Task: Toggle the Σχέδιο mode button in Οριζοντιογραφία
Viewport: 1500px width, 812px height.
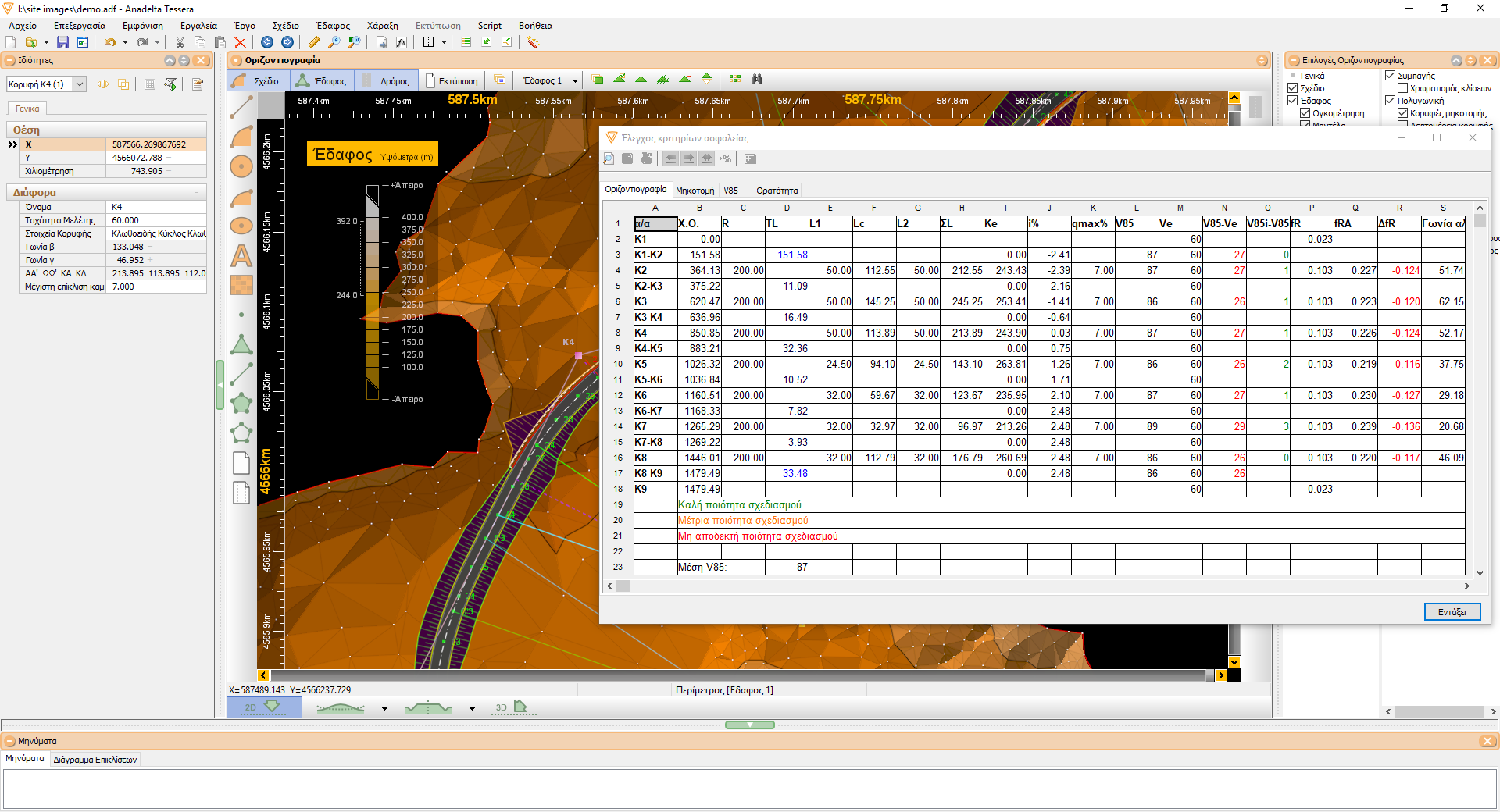Action: (x=258, y=80)
